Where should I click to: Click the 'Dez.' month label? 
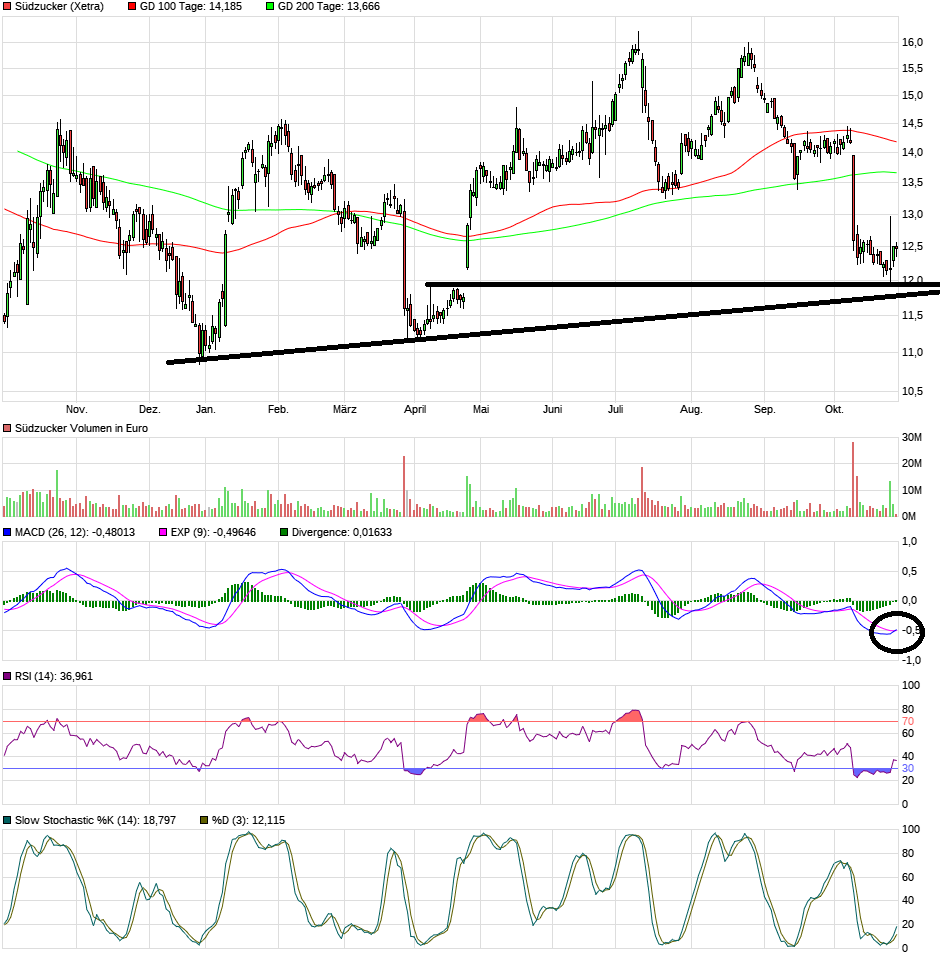(150, 409)
